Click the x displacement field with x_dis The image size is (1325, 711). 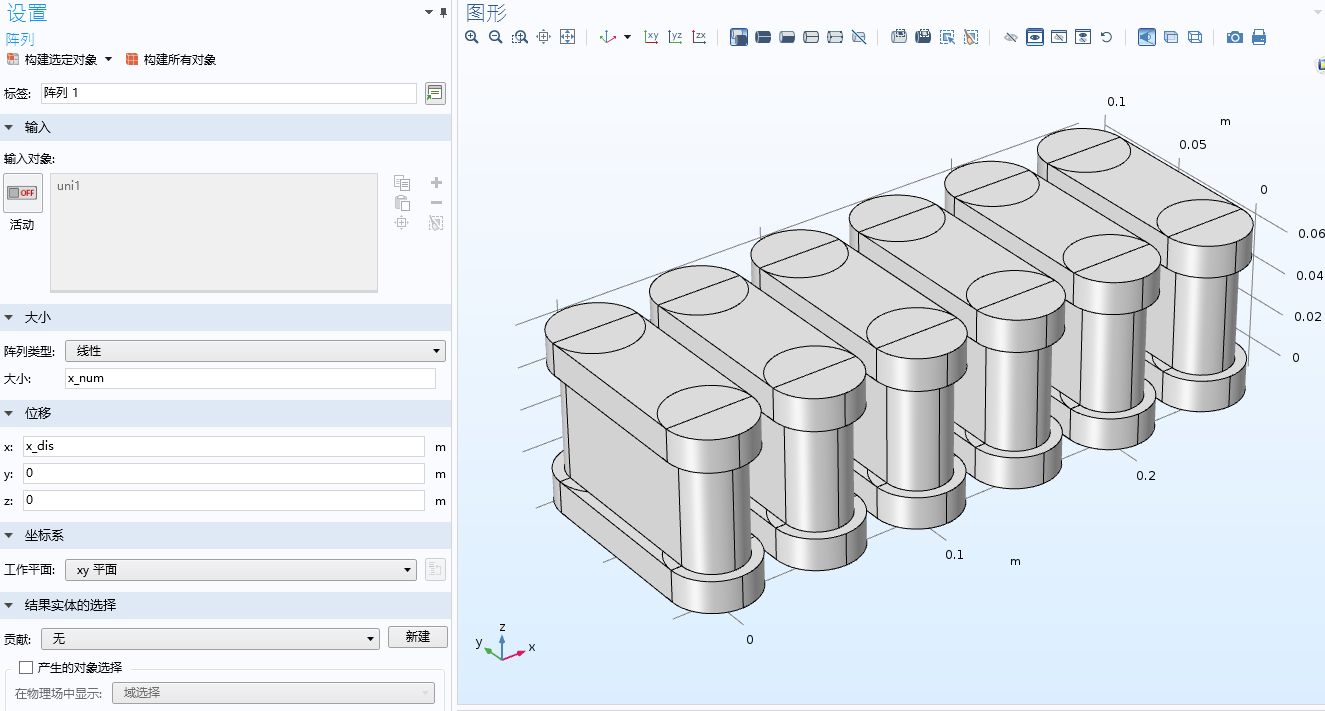(x=224, y=446)
